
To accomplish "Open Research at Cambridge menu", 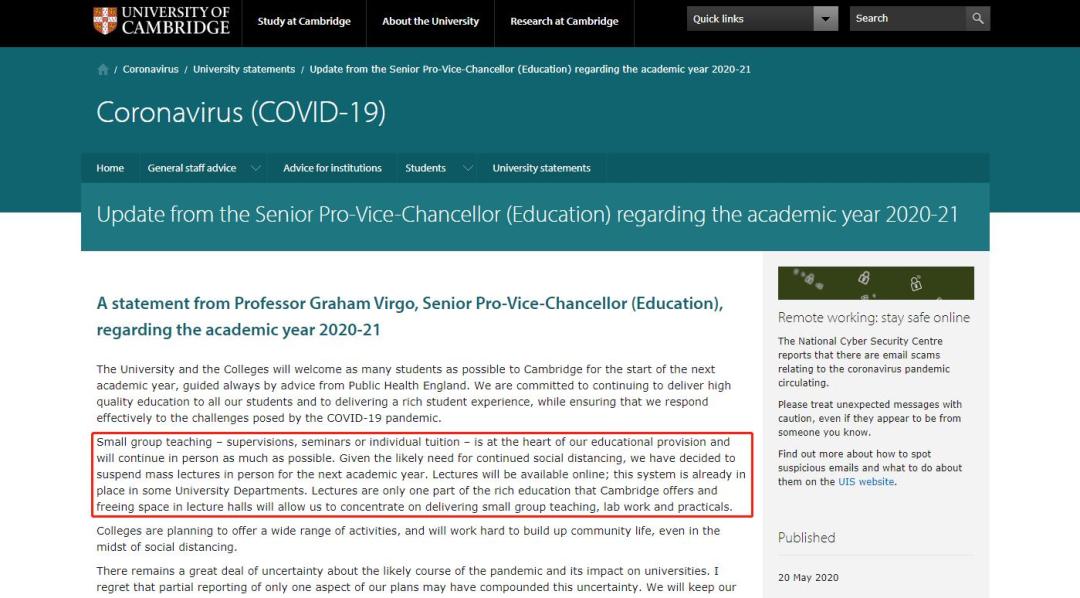I will coord(564,21).
